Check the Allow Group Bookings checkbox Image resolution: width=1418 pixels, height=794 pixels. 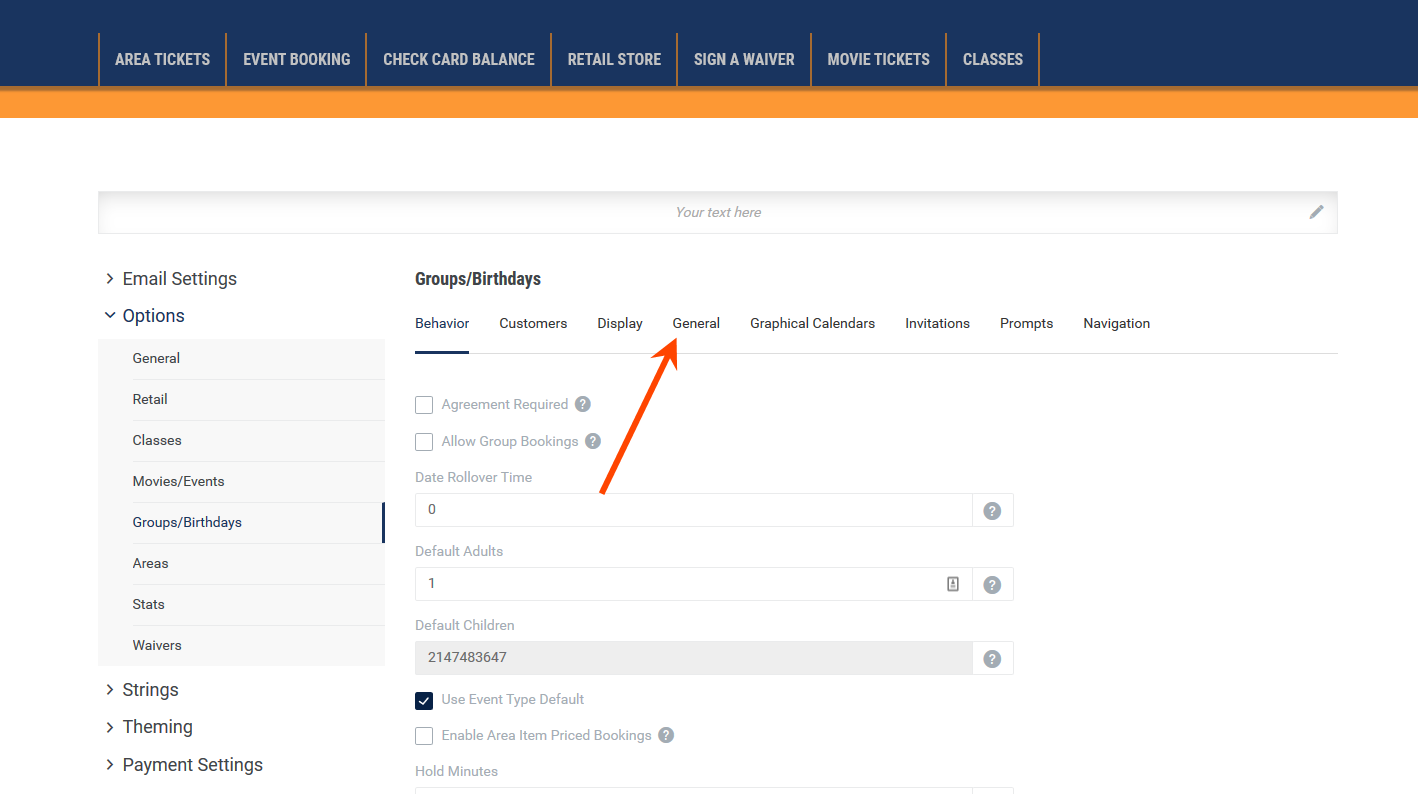pyautogui.click(x=424, y=442)
